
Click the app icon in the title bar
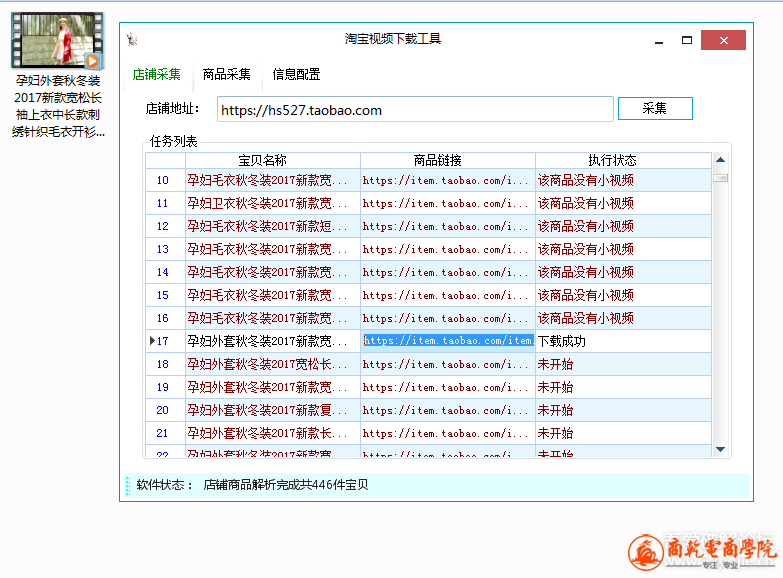pyautogui.click(x=132, y=39)
